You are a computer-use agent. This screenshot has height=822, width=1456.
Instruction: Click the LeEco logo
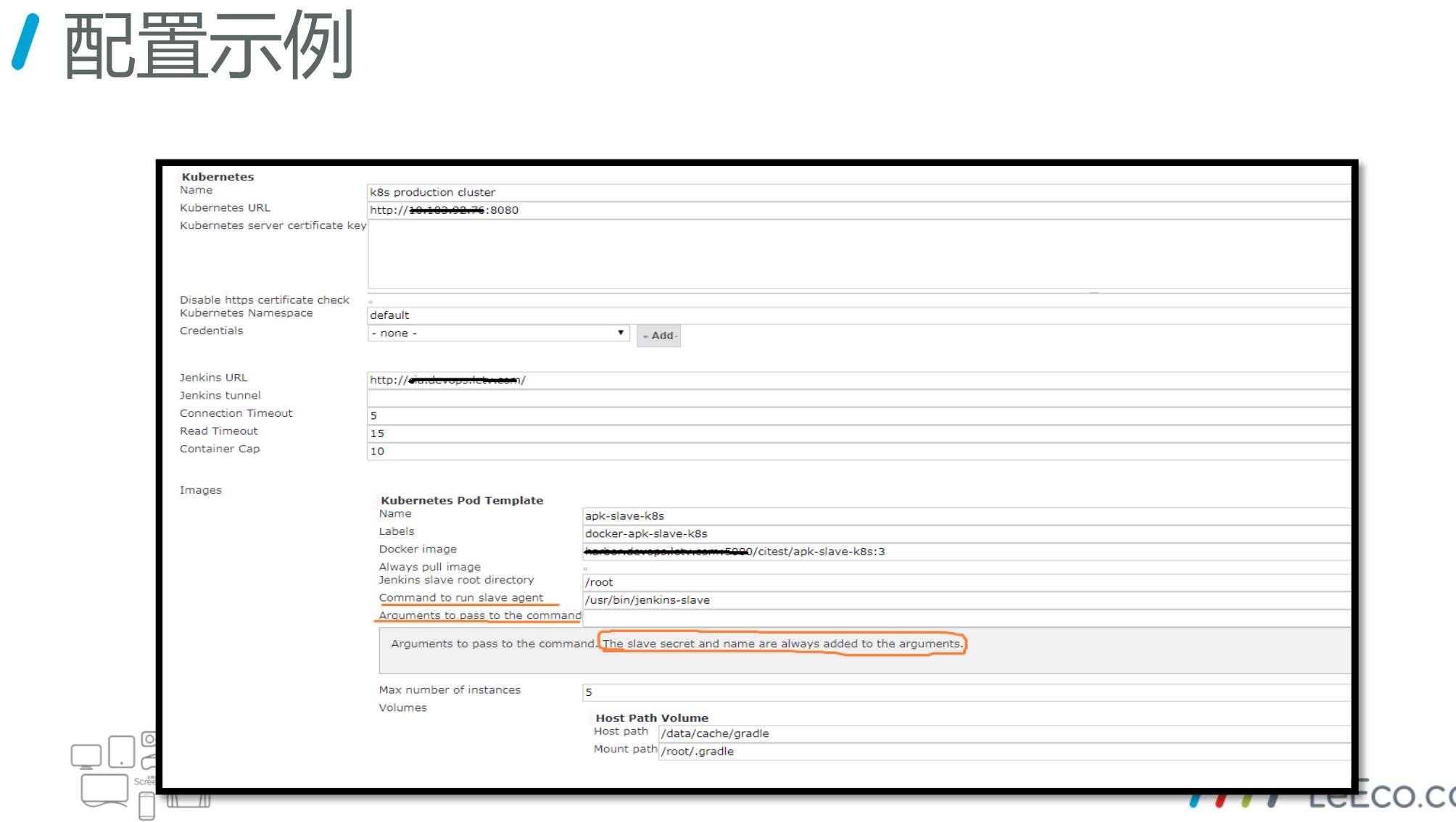click(1378, 796)
